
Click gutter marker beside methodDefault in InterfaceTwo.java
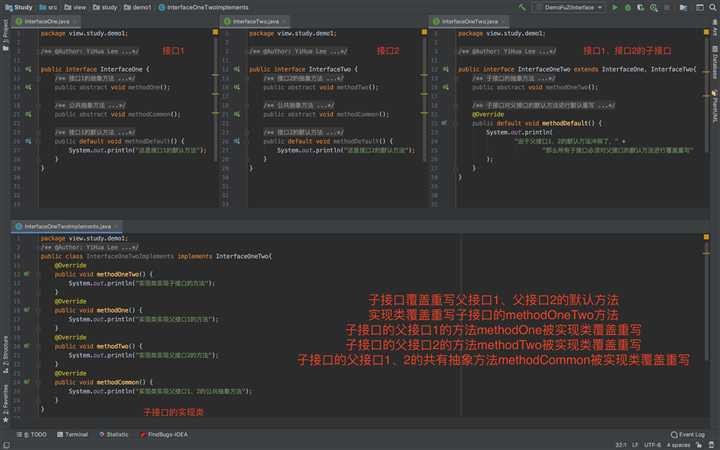coord(237,141)
